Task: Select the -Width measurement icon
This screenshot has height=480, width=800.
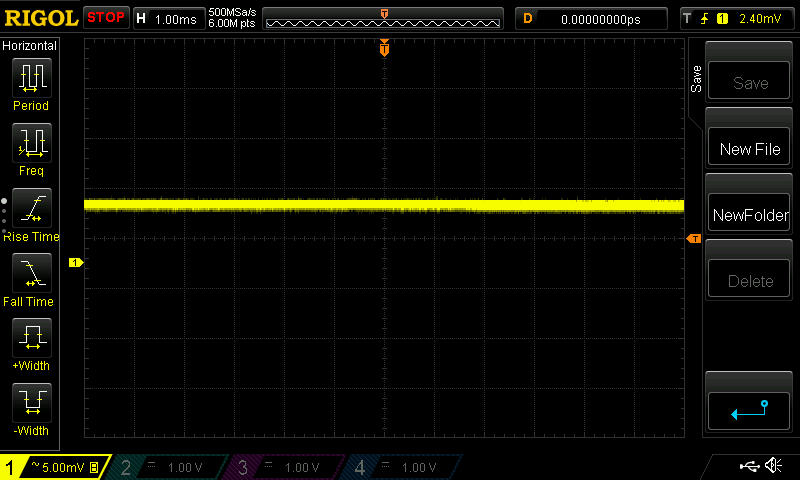Action: click(32, 402)
